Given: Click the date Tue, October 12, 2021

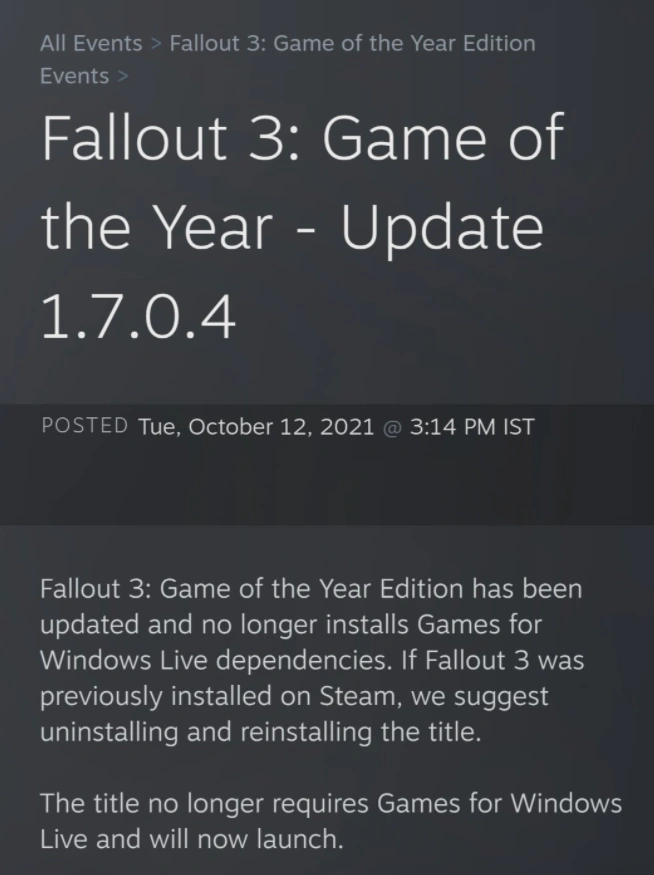Looking at the screenshot, I should (255, 427).
